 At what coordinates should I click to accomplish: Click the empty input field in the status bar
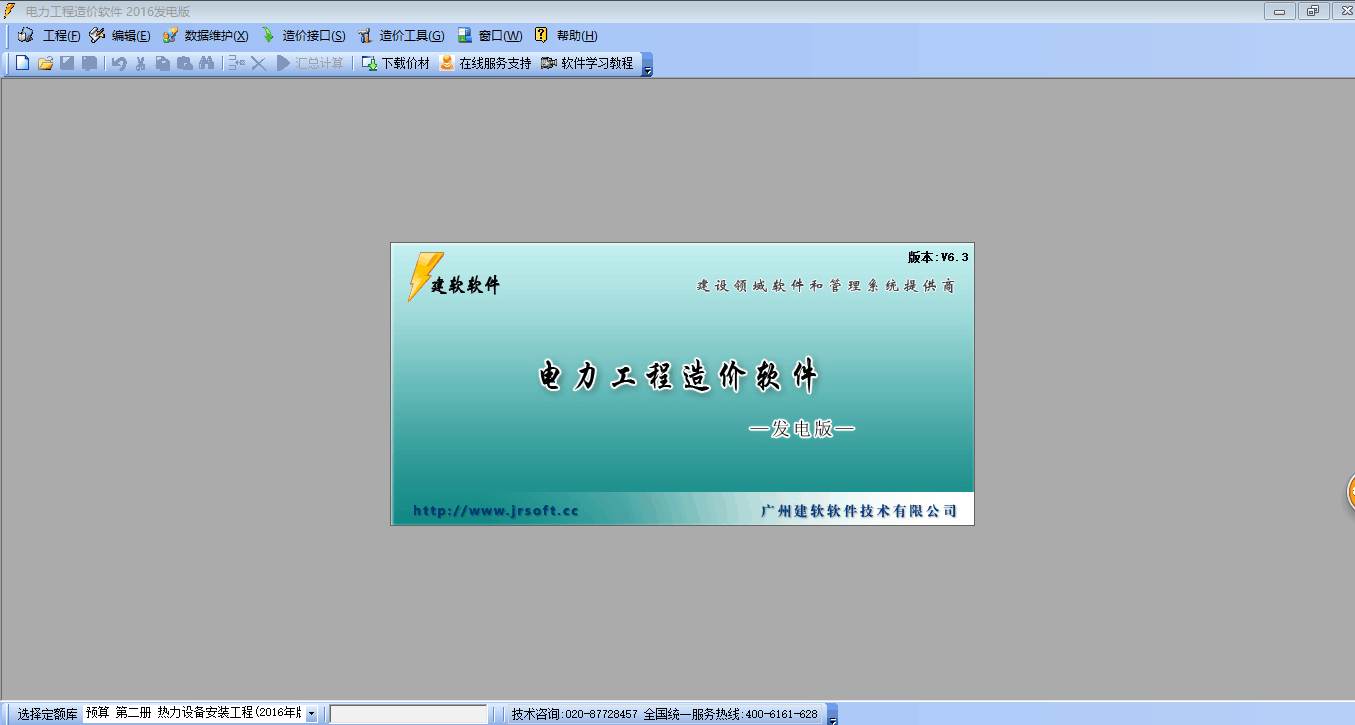click(x=409, y=714)
